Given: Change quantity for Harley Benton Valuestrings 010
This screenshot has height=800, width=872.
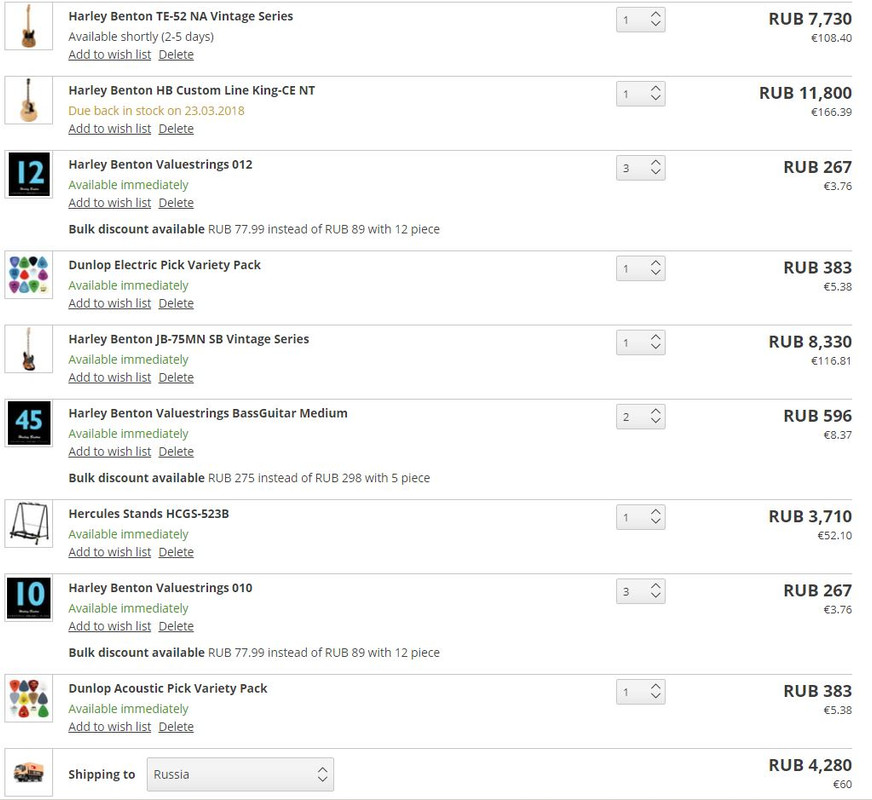Looking at the screenshot, I should [641, 591].
